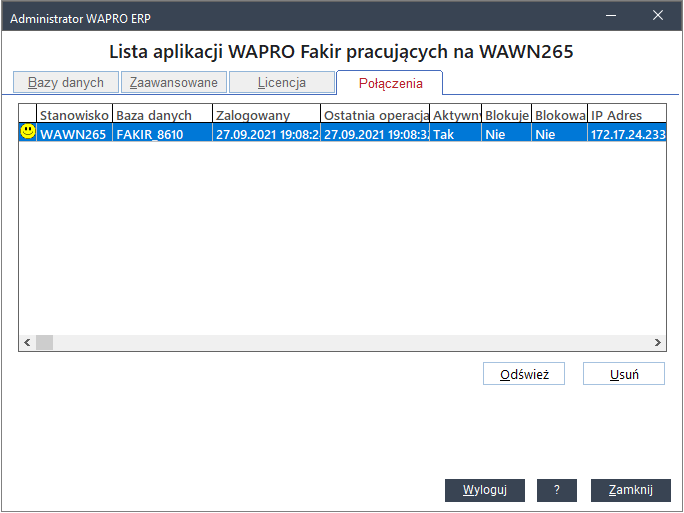The image size is (684, 513).
Task: Click the horizontal scrollbar left arrow
Action: (x=27, y=342)
